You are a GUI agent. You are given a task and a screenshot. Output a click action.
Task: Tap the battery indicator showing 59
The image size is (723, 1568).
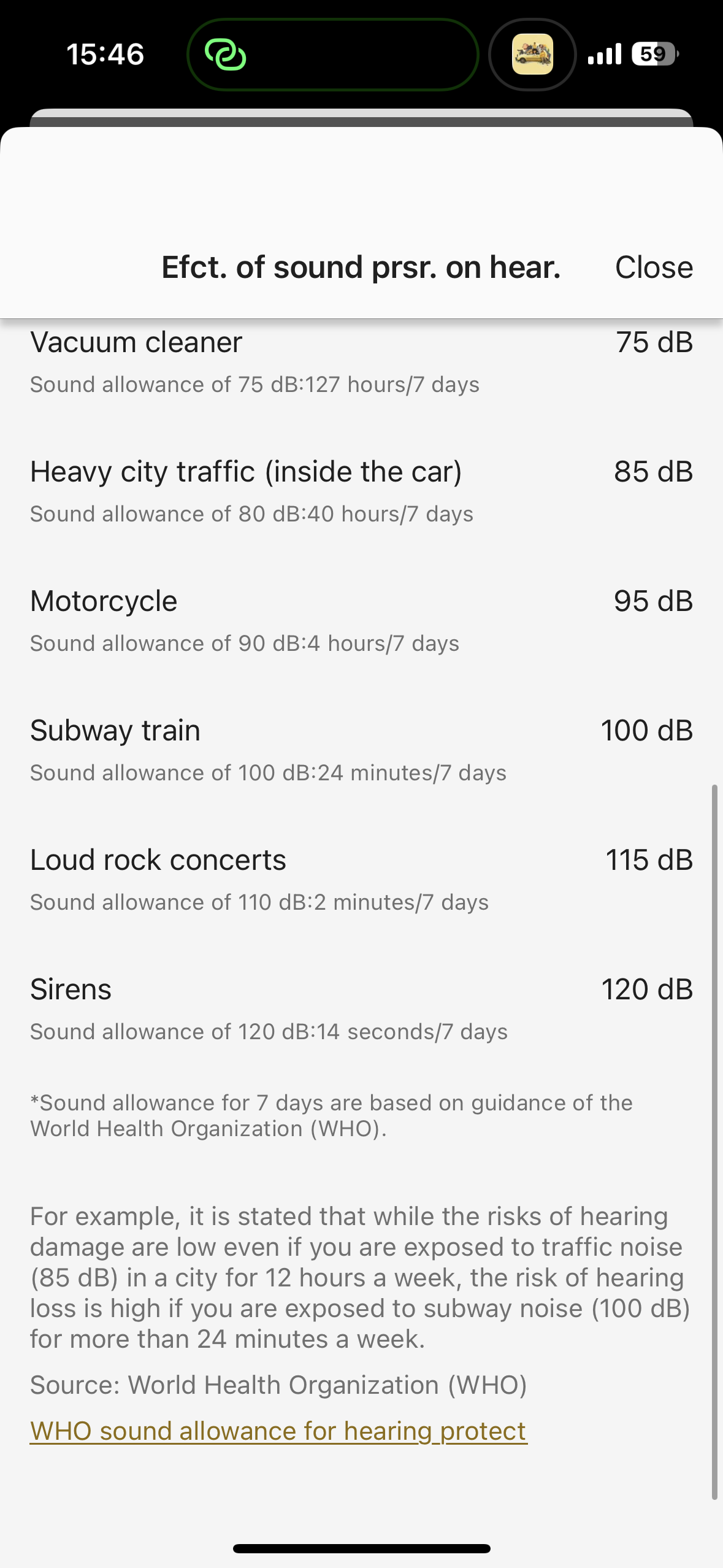click(x=654, y=54)
